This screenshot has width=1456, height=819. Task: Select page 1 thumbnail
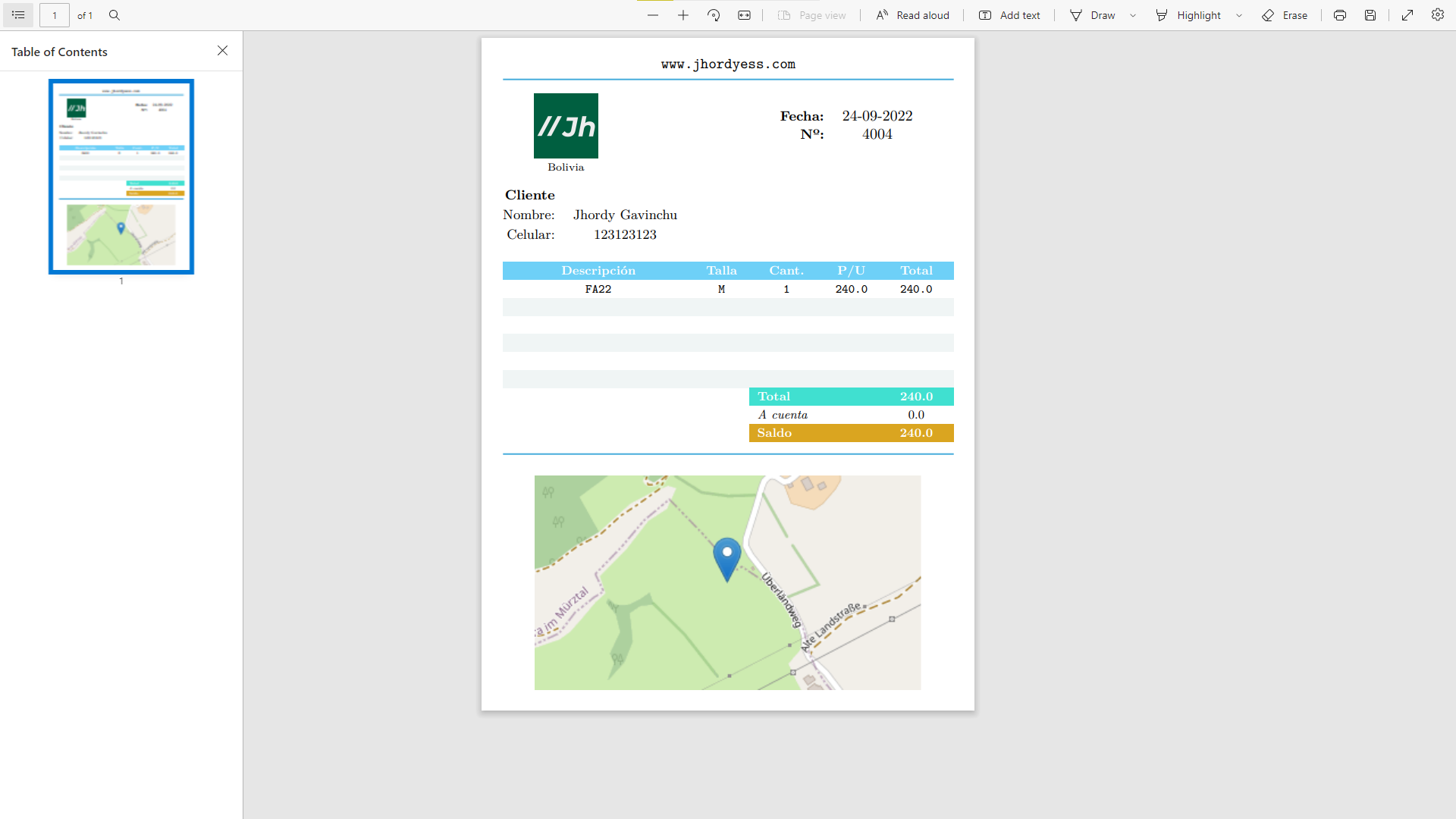(x=121, y=176)
